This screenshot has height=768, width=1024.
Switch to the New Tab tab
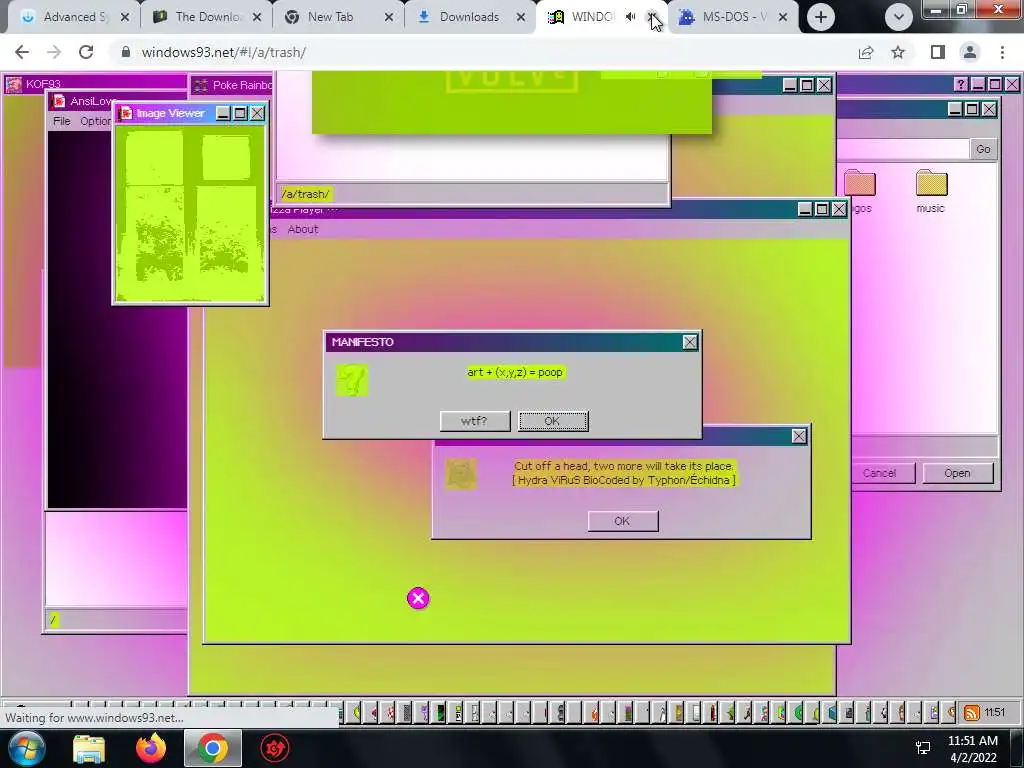point(339,17)
